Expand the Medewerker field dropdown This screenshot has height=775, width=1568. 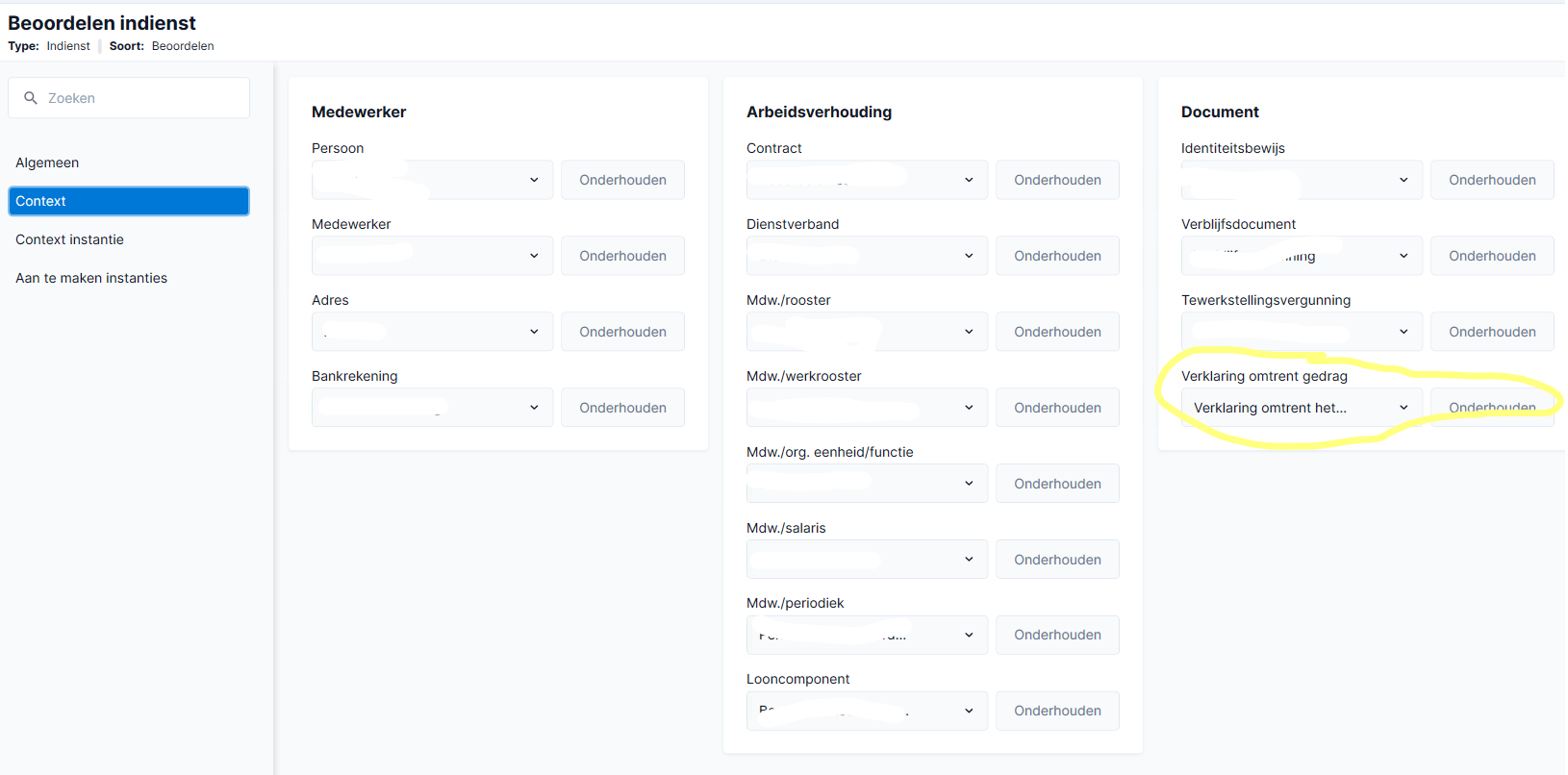pos(433,256)
